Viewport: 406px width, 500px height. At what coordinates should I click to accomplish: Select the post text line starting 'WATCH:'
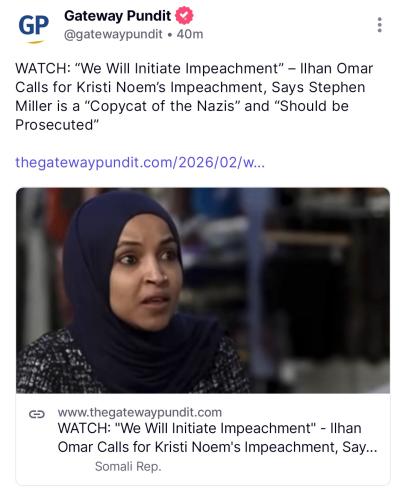coord(194,68)
